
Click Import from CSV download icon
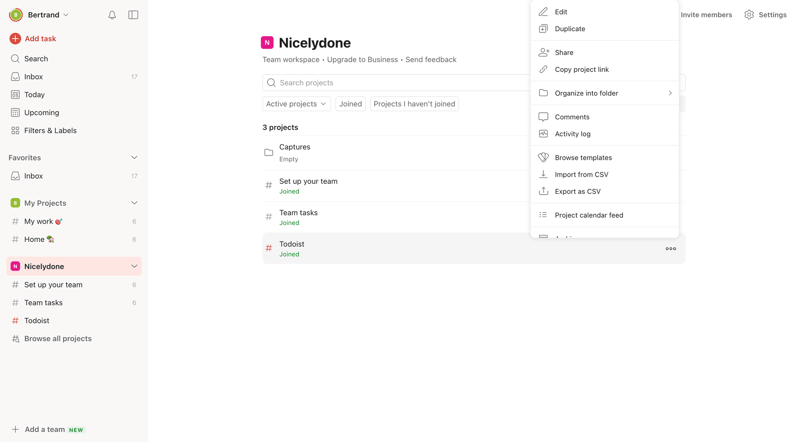click(x=543, y=175)
